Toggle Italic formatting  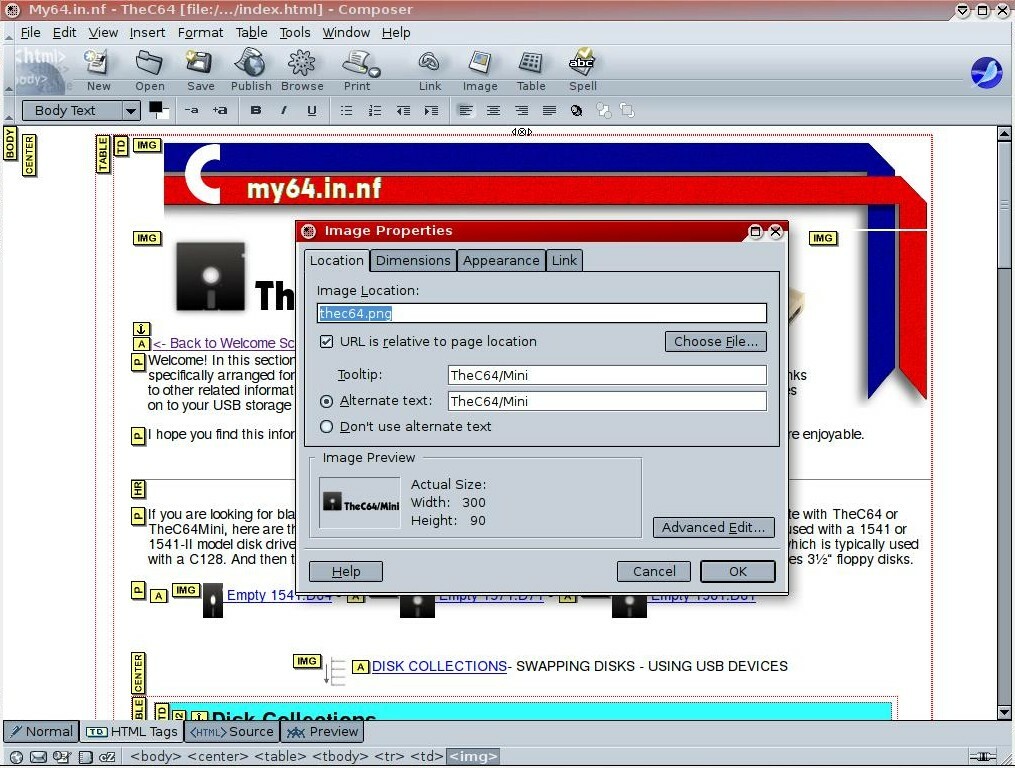coord(284,110)
